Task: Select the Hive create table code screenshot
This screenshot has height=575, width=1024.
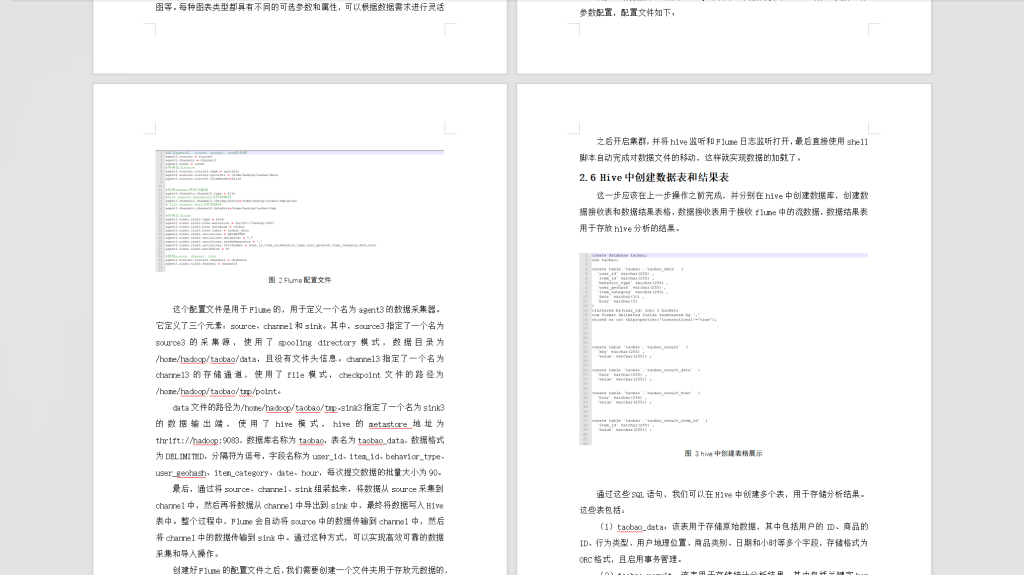Action: pyautogui.click(x=724, y=349)
